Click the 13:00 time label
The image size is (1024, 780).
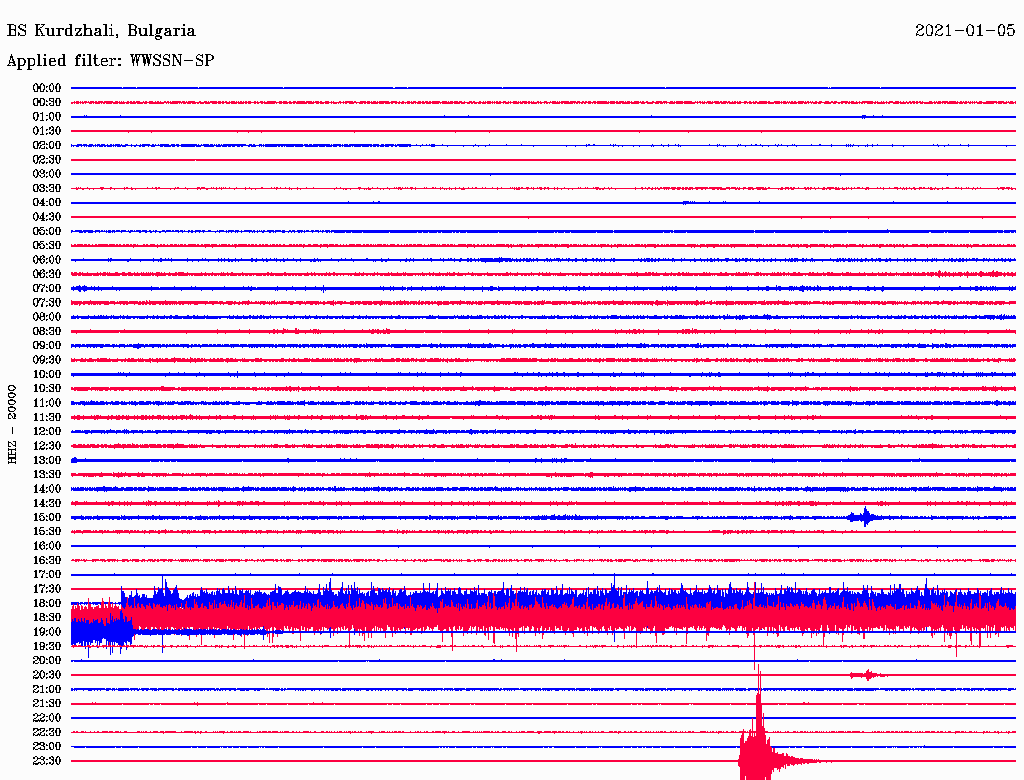[x=47, y=460]
